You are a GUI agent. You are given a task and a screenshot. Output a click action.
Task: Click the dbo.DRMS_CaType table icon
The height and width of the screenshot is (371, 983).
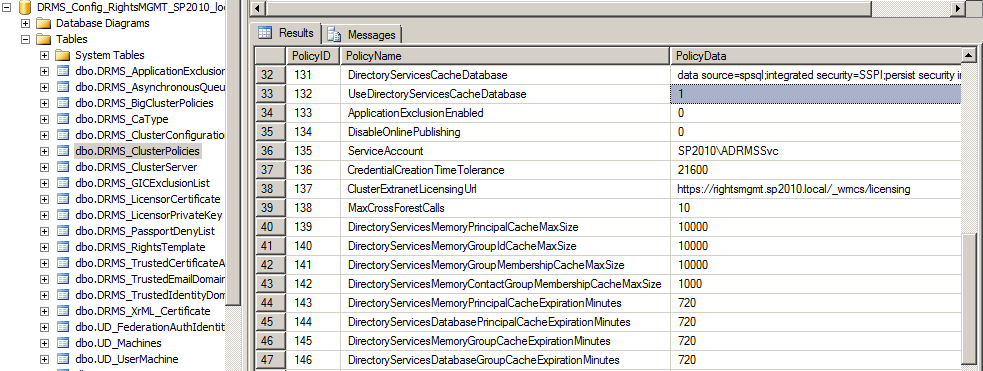pyautogui.click(x=63, y=119)
